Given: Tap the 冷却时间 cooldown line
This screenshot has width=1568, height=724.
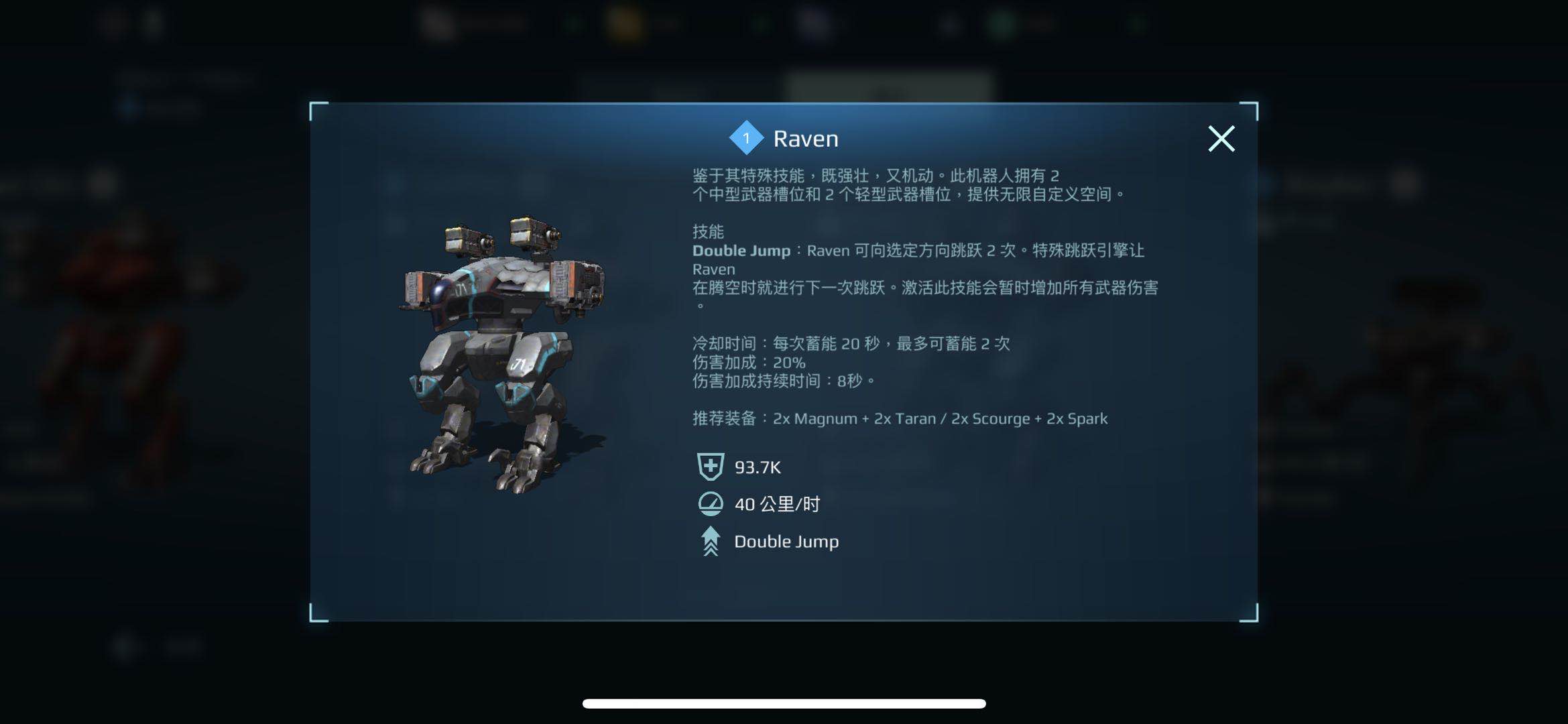Looking at the screenshot, I should [851, 344].
